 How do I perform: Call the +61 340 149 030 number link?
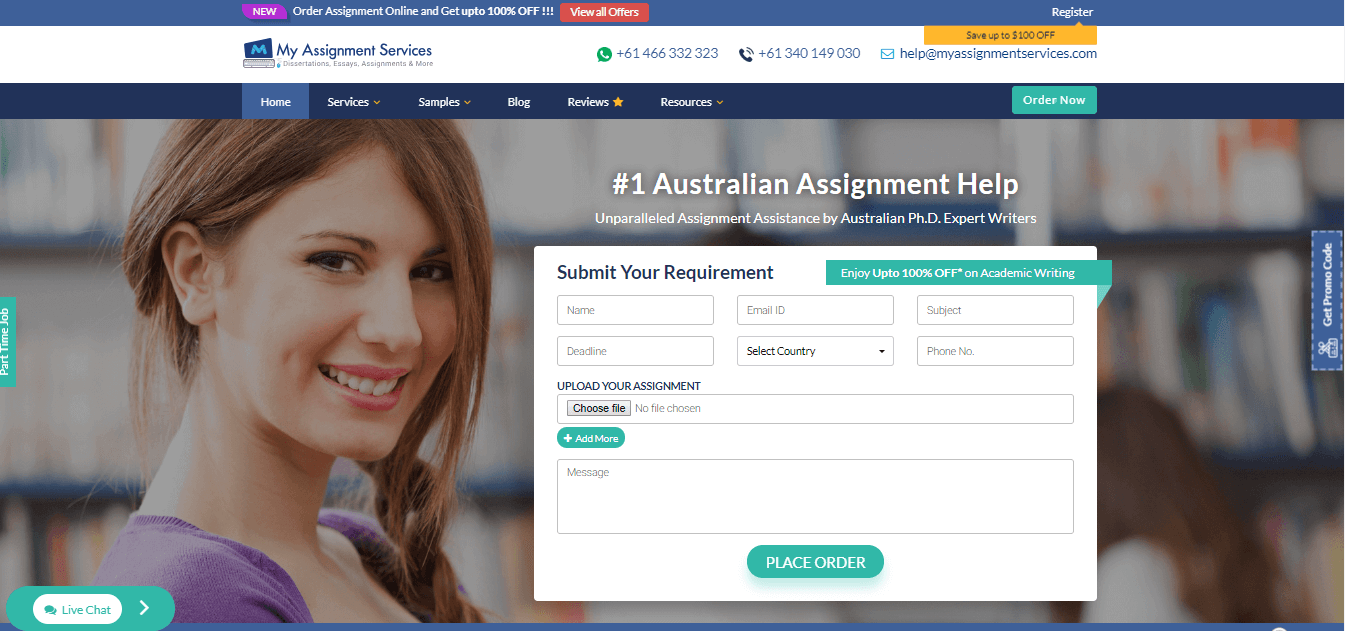click(809, 53)
